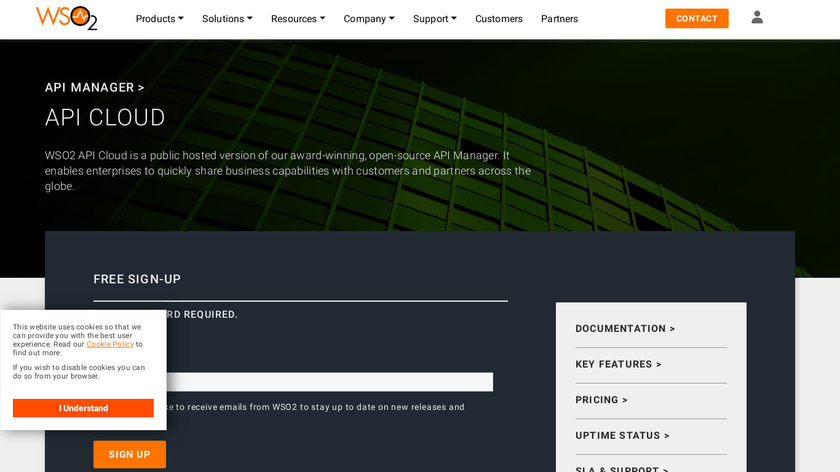840x472 pixels.
Task: Follow the API MANAGER breadcrumb link
Action: click(94, 87)
